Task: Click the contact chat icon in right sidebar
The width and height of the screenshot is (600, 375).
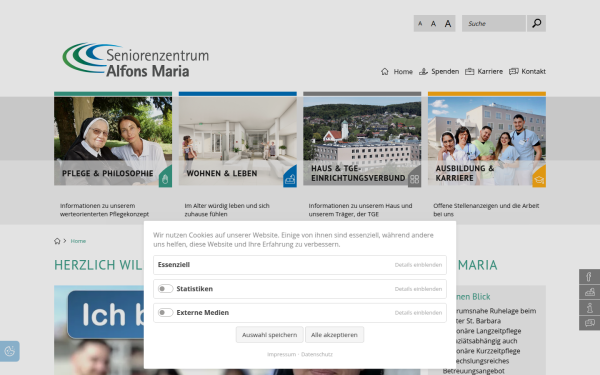Action: [x=589, y=323]
